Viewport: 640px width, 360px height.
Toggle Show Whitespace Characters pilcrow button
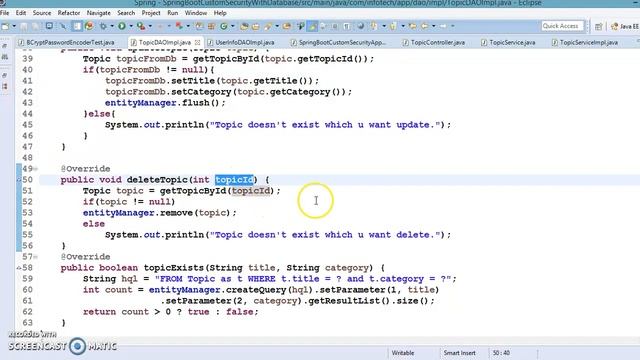coord(347,26)
